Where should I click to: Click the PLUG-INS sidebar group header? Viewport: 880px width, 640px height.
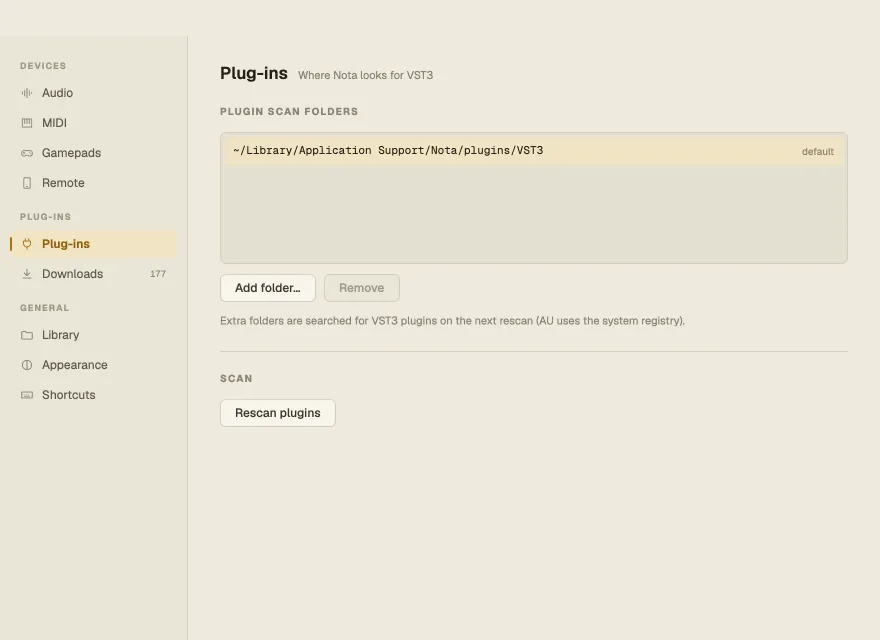tap(45, 217)
